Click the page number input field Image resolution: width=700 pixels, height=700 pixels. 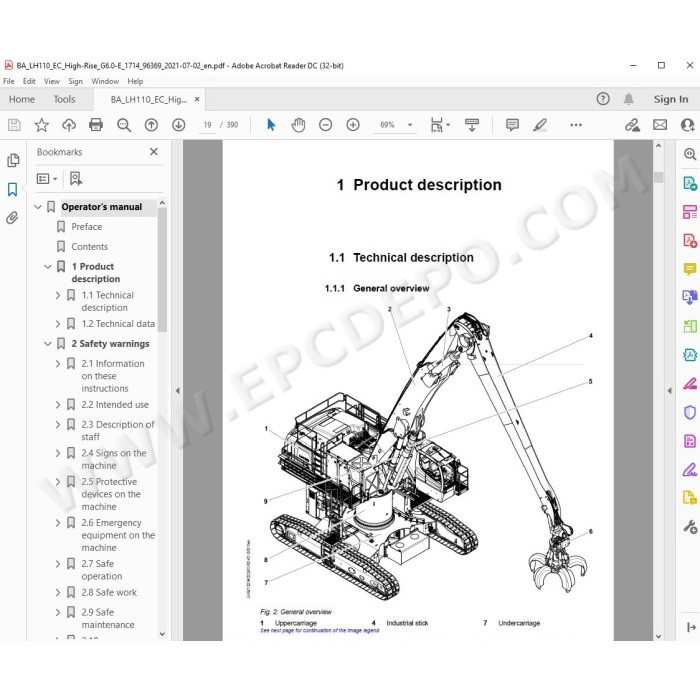click(207, 125)
